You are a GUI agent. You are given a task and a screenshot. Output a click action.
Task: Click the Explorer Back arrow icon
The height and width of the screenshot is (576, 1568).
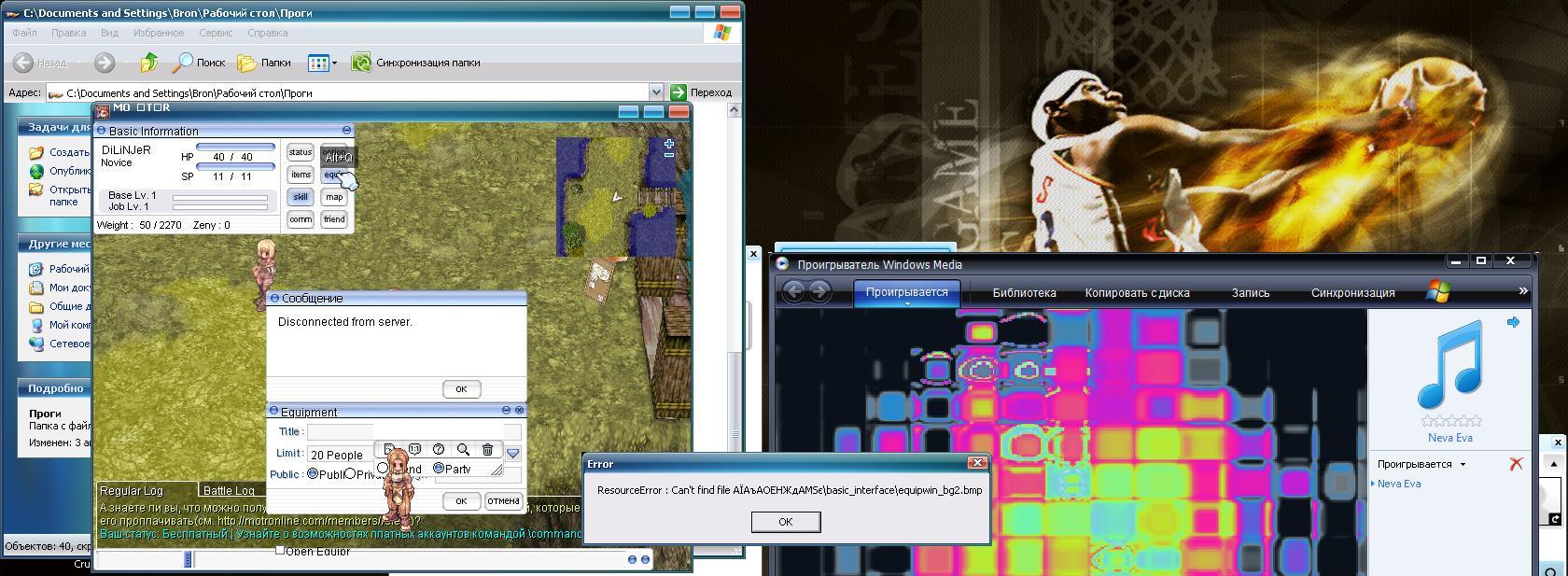[x=24, y=63]
